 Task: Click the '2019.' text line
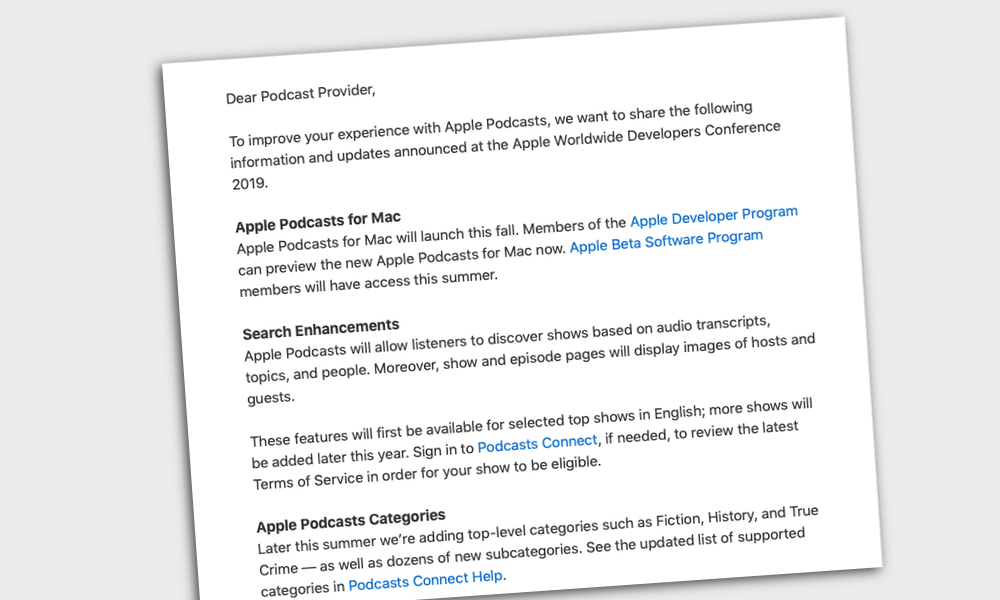coord(250,184)
